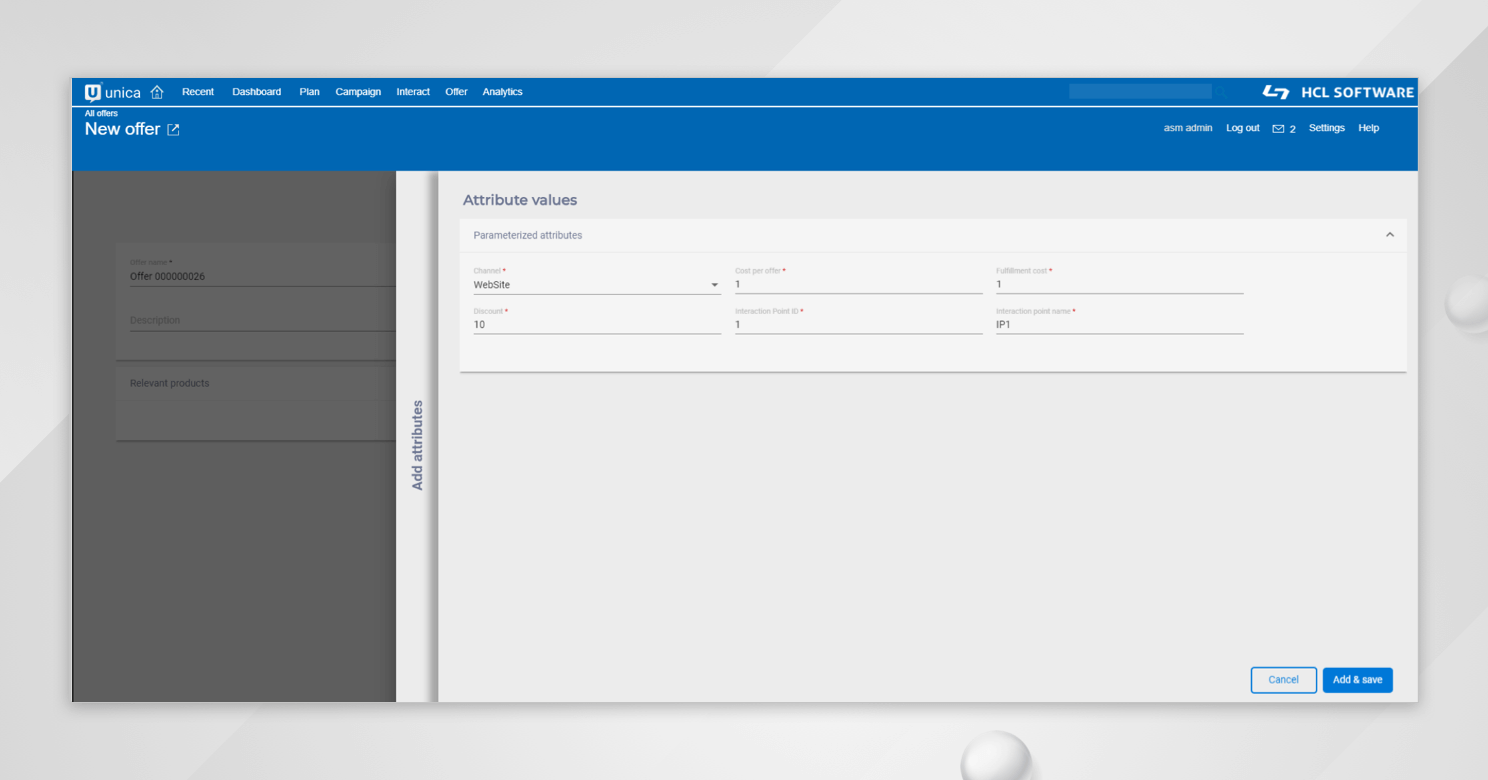Open the home icon in the navigation bar

point(156,91)
